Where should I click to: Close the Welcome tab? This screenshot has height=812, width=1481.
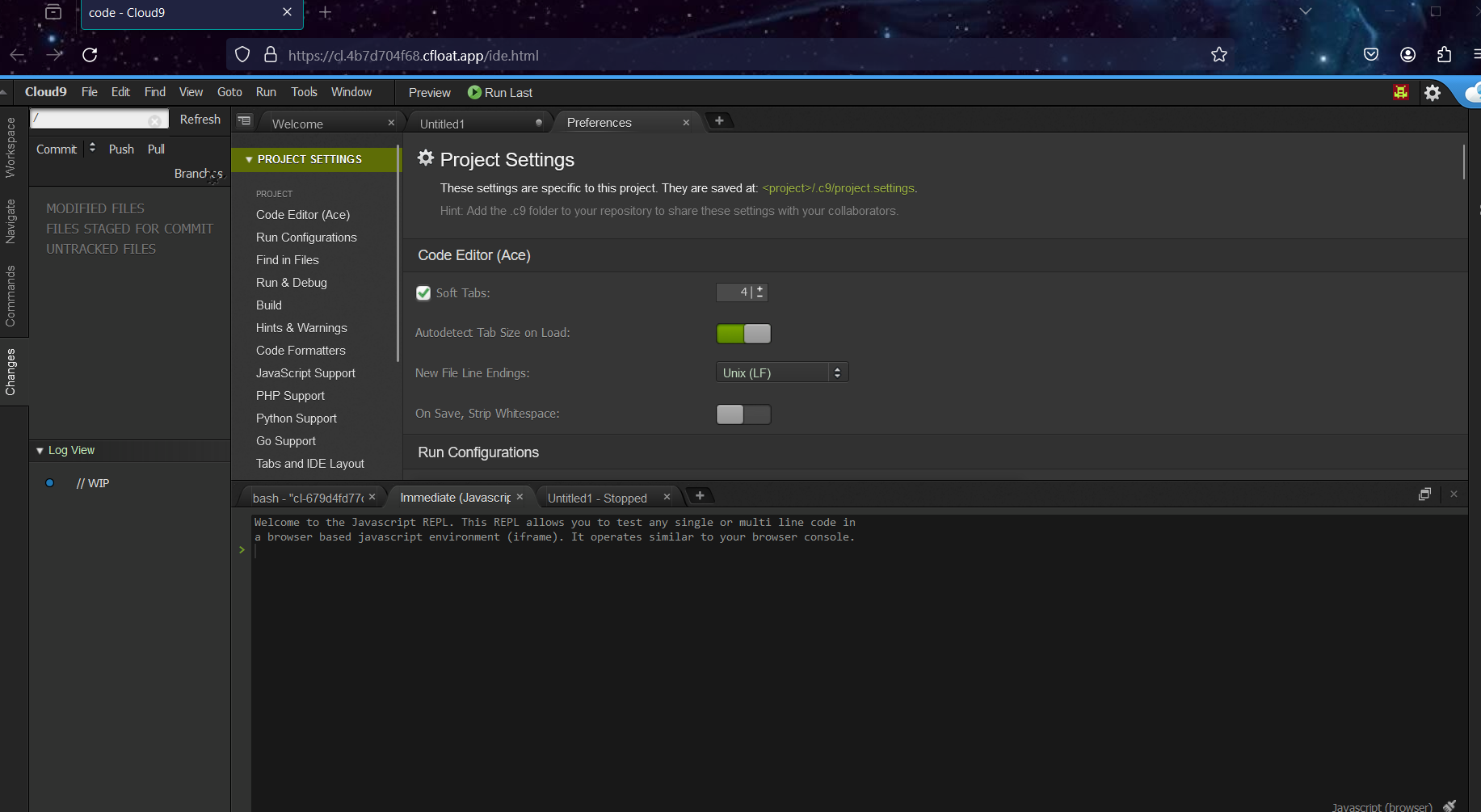point(391,123)
